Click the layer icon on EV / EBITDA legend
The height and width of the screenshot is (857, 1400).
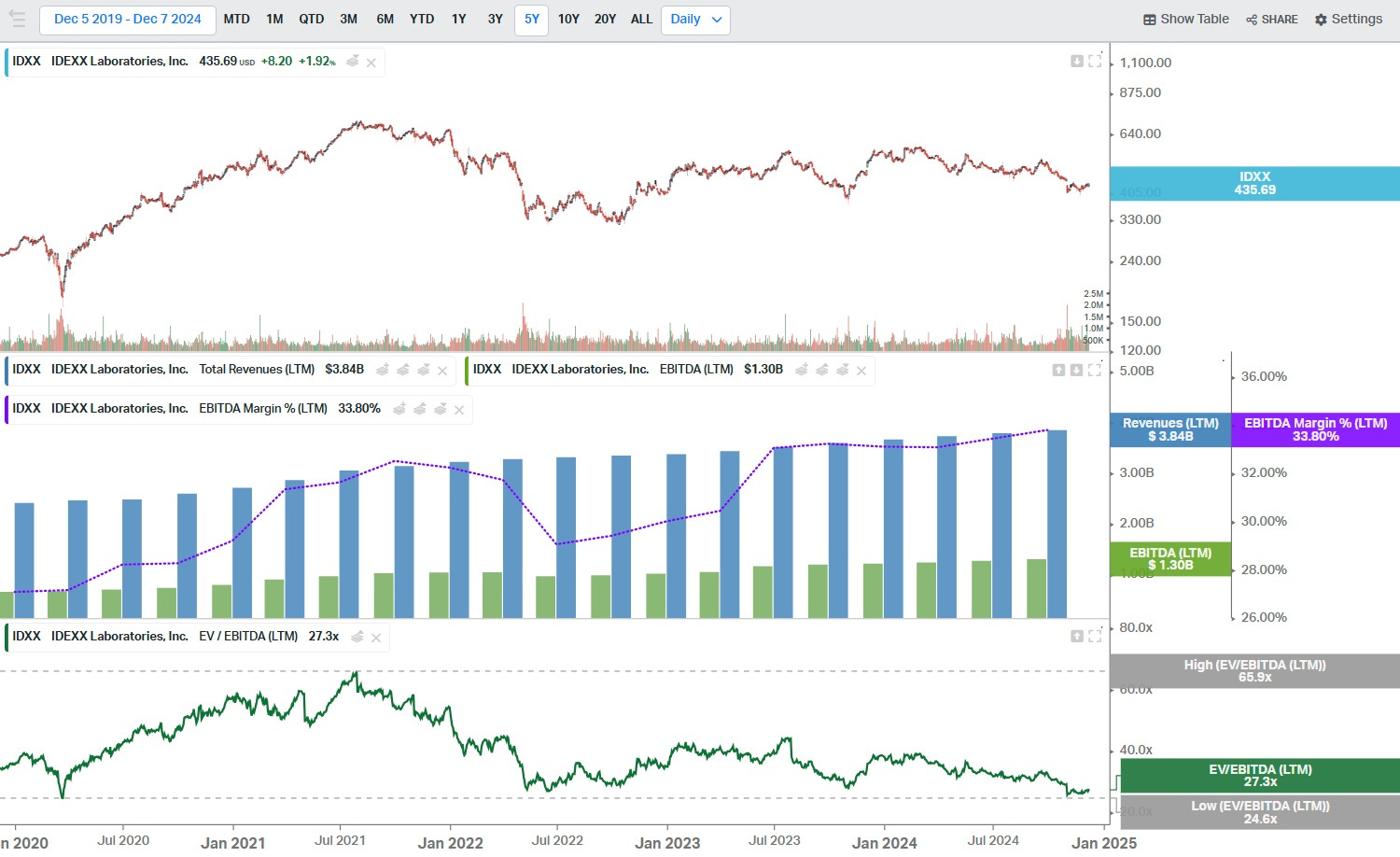coord(357,637)
